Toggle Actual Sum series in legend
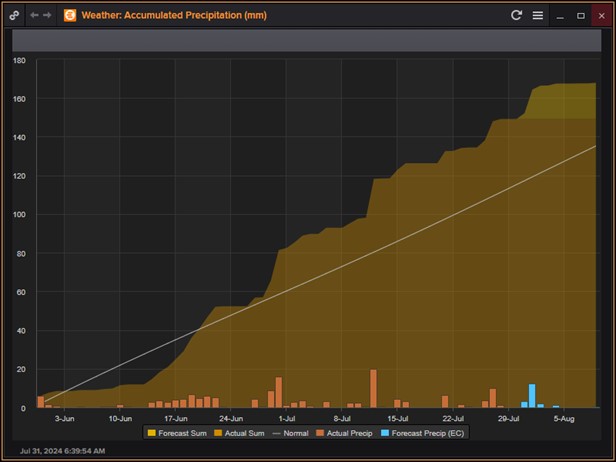The width and height of the screenshot is (616, 462). click(238, 433)
